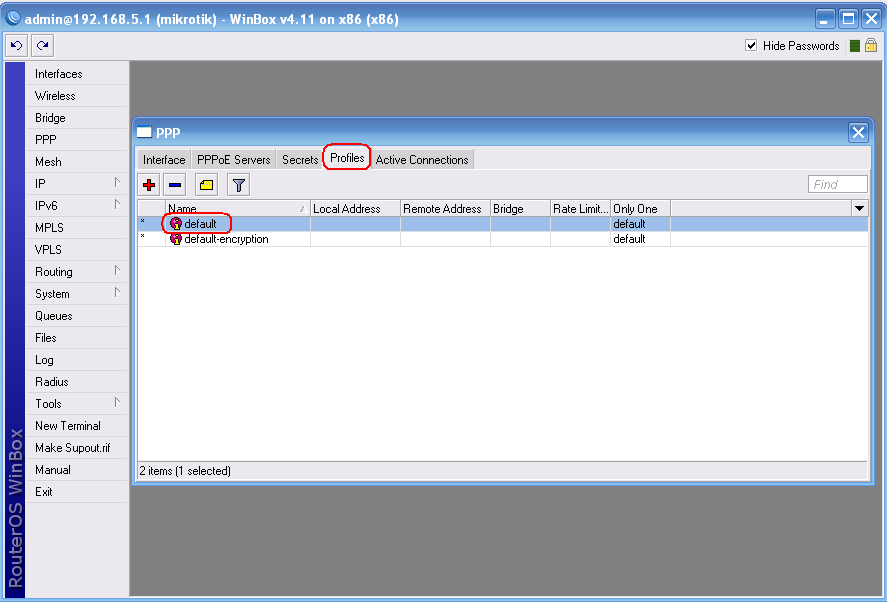Image resolution: width=887 pixels, height=602 pixels.
Task: Click the Undo arrow button
Action: (x=16, y=45)
